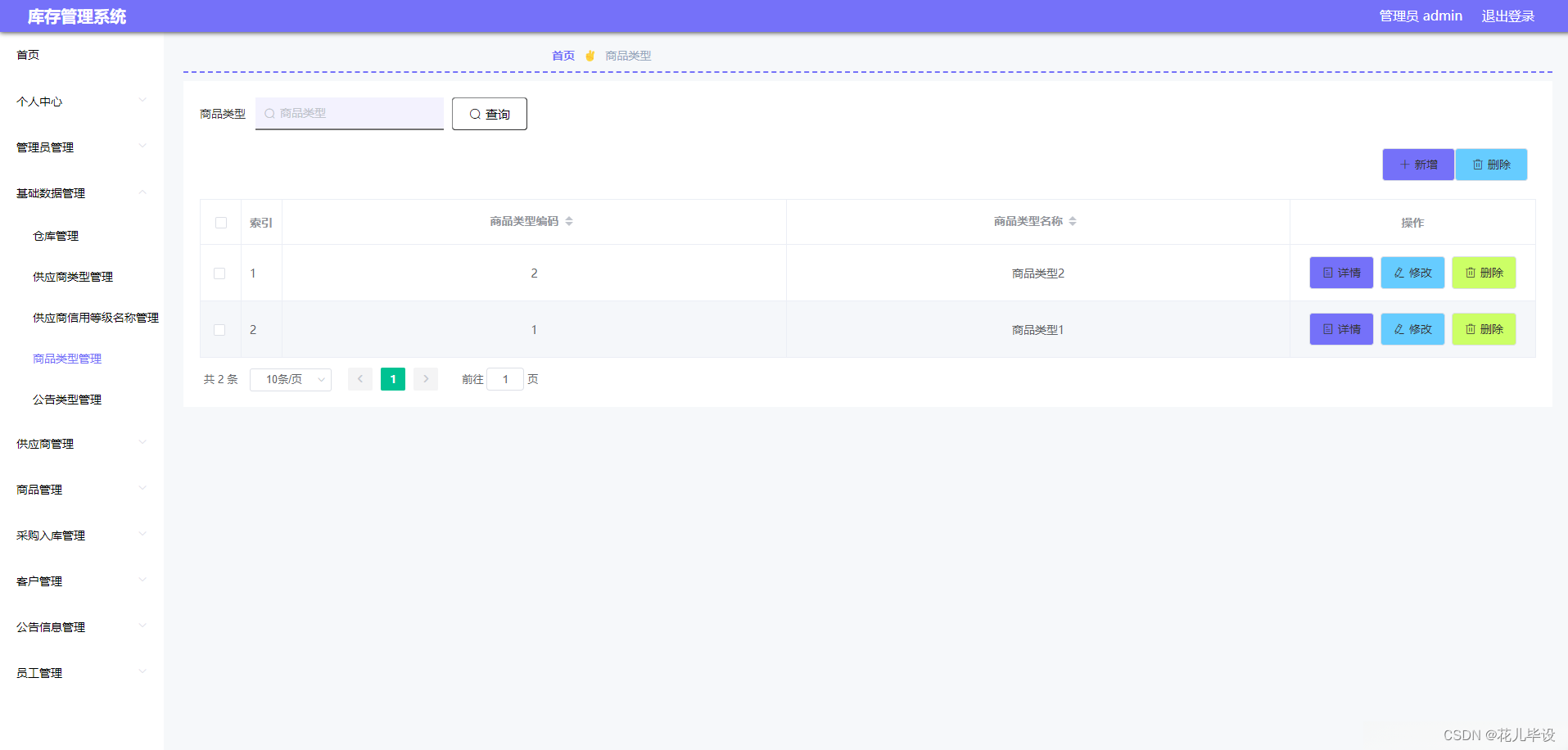Click 删除 for row 商品类型2
The image size is (1568, 750).
pyautogui.click(x=1484, y=273)
